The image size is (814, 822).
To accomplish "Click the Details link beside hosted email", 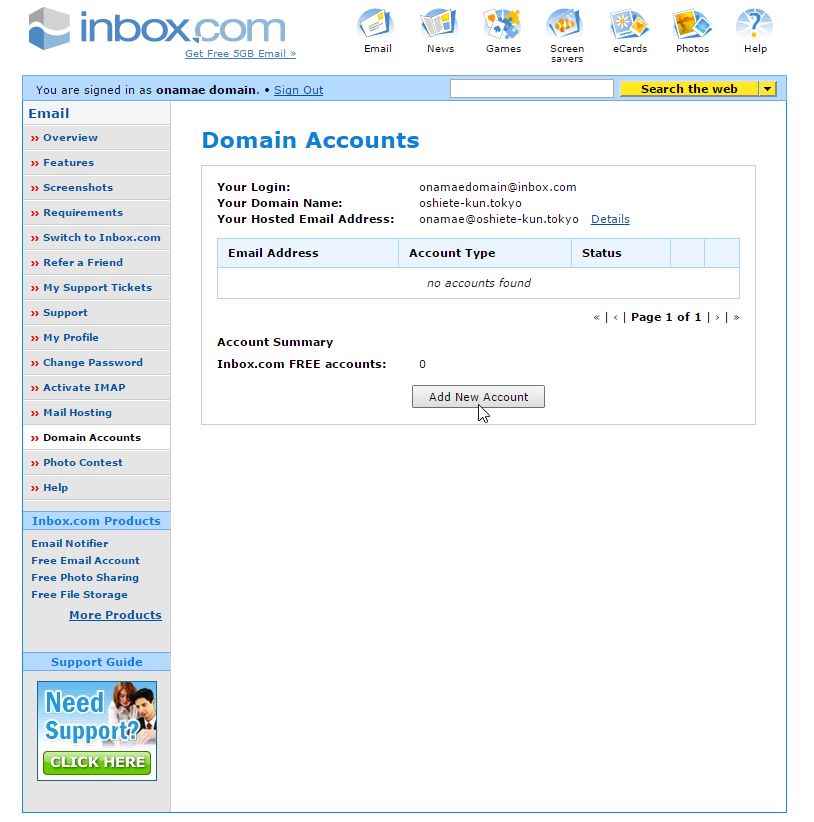I will tap(610, 219).
